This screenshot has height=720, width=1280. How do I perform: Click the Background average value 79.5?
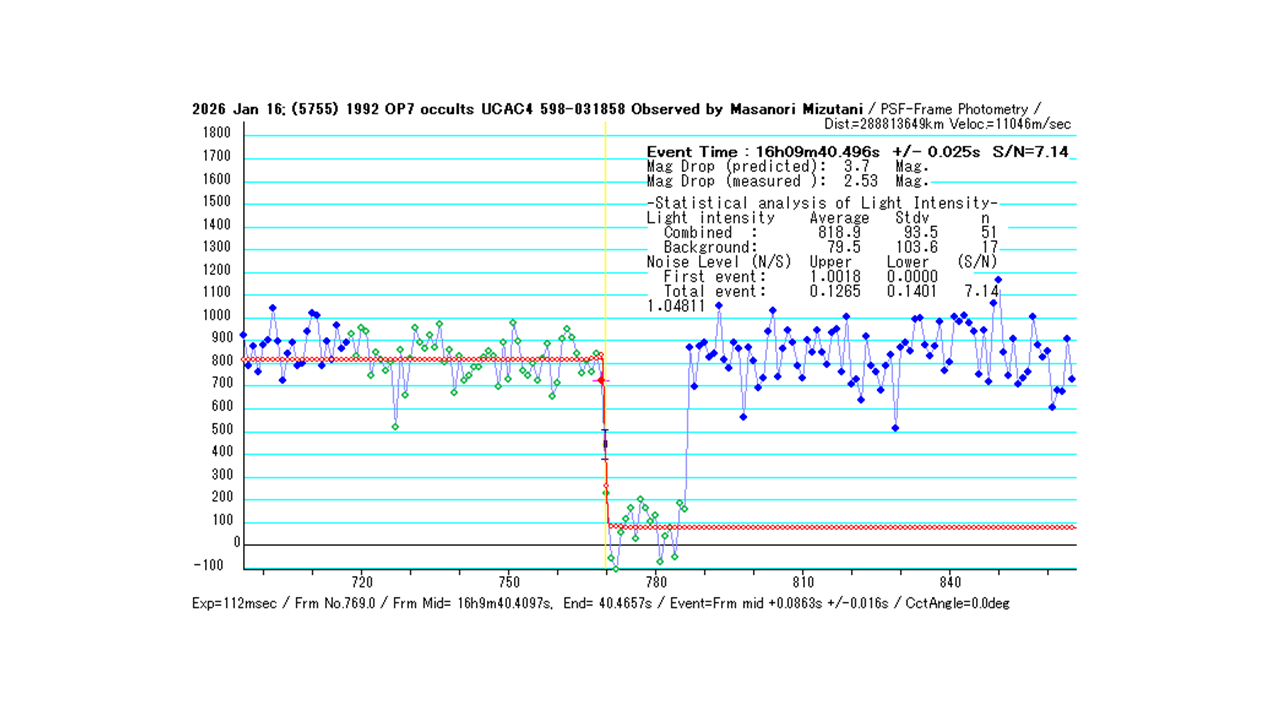(843, 247)
